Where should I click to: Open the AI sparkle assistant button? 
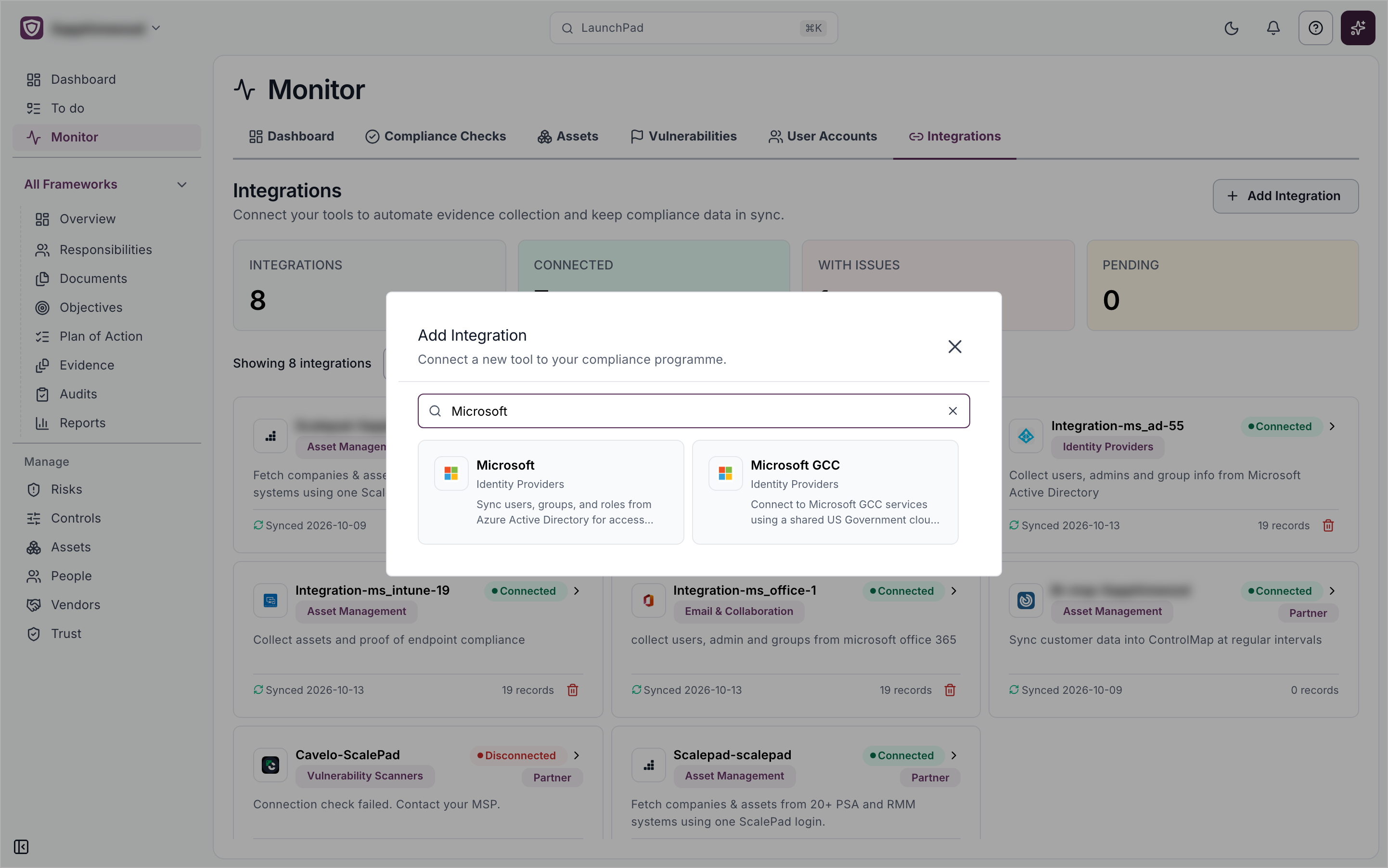click(1358, 28)
